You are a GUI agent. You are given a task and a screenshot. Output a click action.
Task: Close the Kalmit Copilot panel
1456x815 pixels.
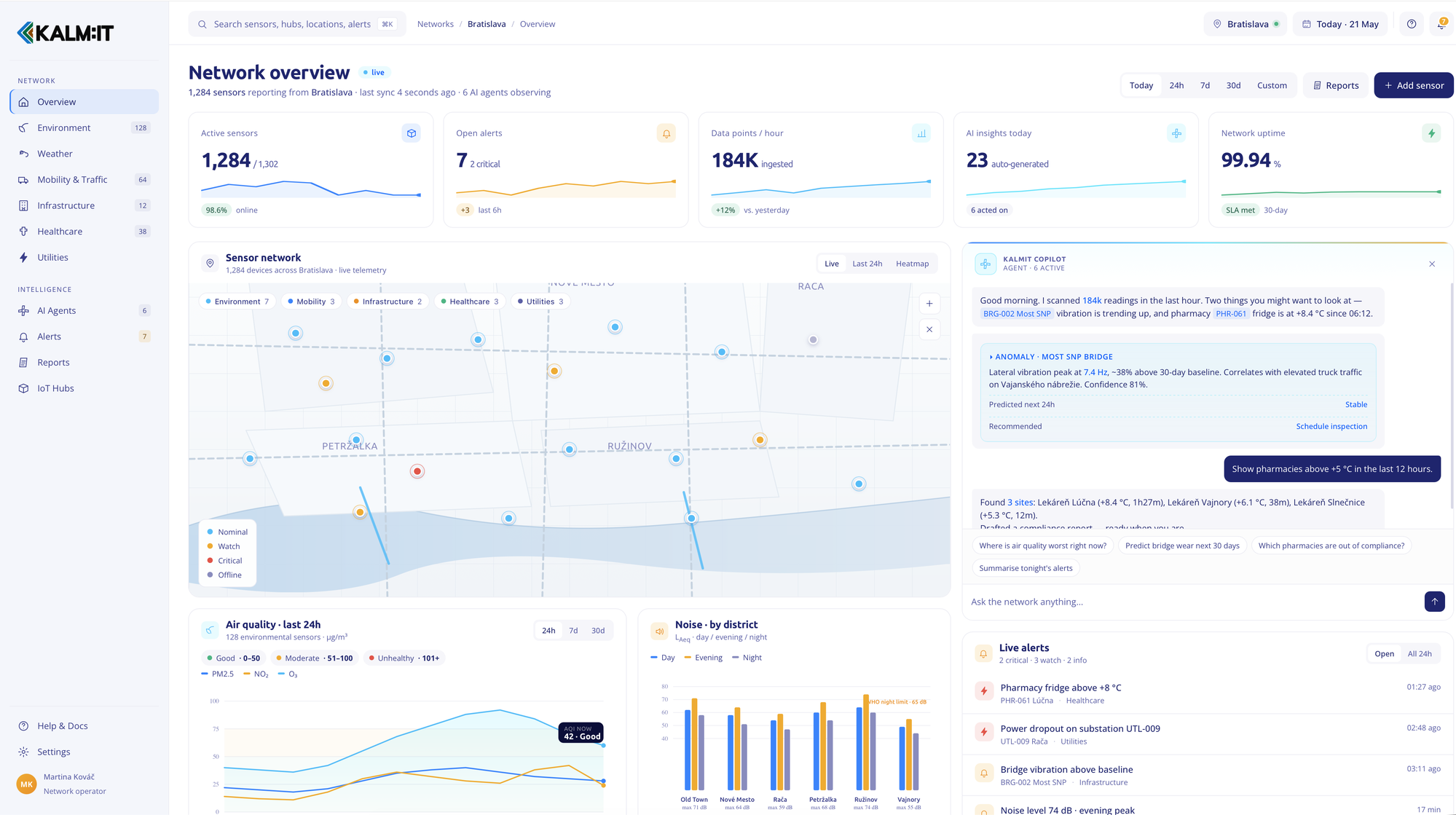point(1432,264)
